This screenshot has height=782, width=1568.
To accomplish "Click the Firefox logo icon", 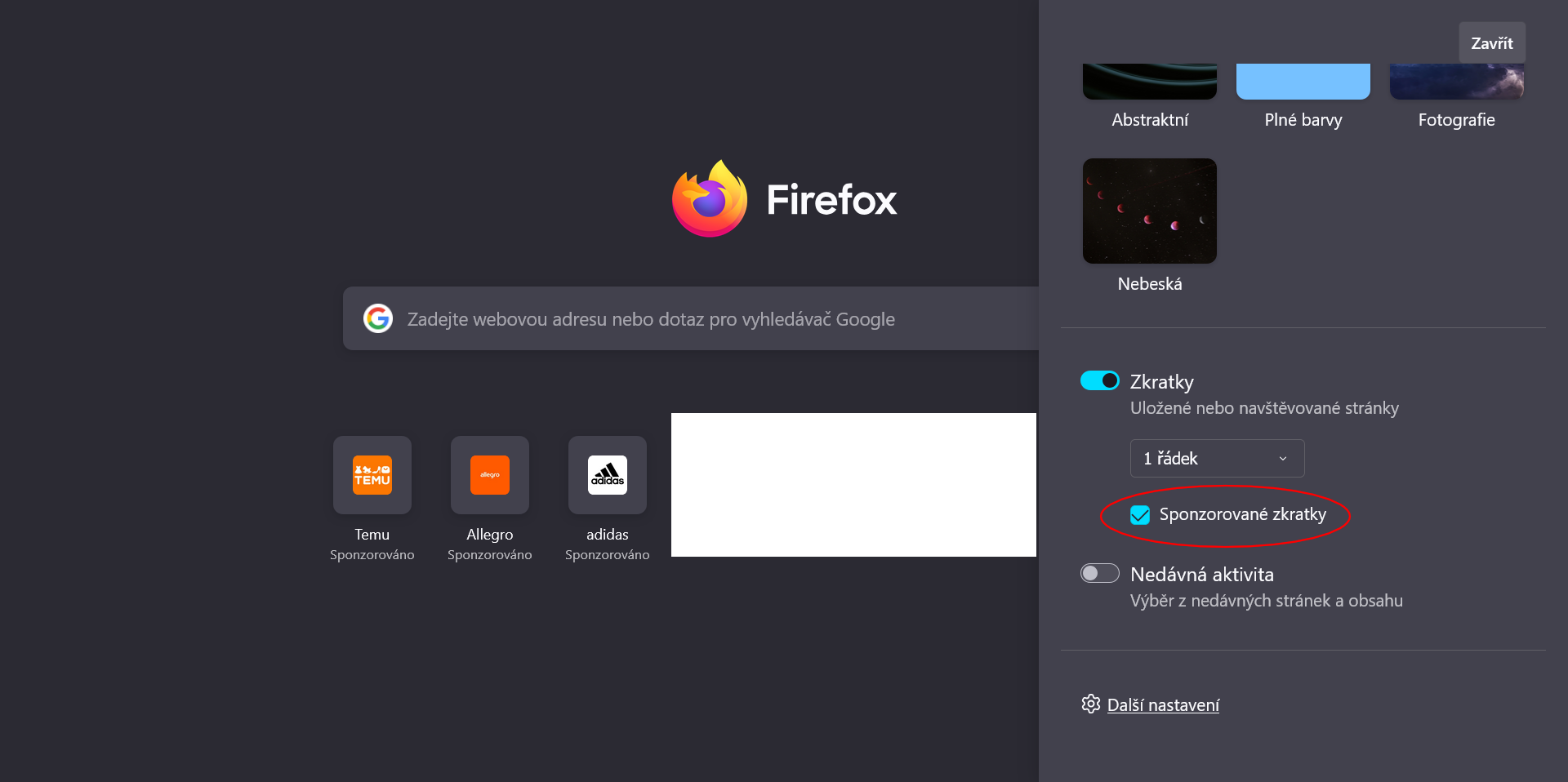I will pyautogui.click(x=709, y=198).
